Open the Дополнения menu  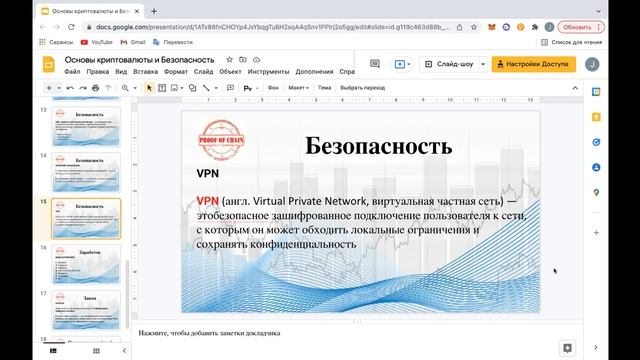coord(314,71)
